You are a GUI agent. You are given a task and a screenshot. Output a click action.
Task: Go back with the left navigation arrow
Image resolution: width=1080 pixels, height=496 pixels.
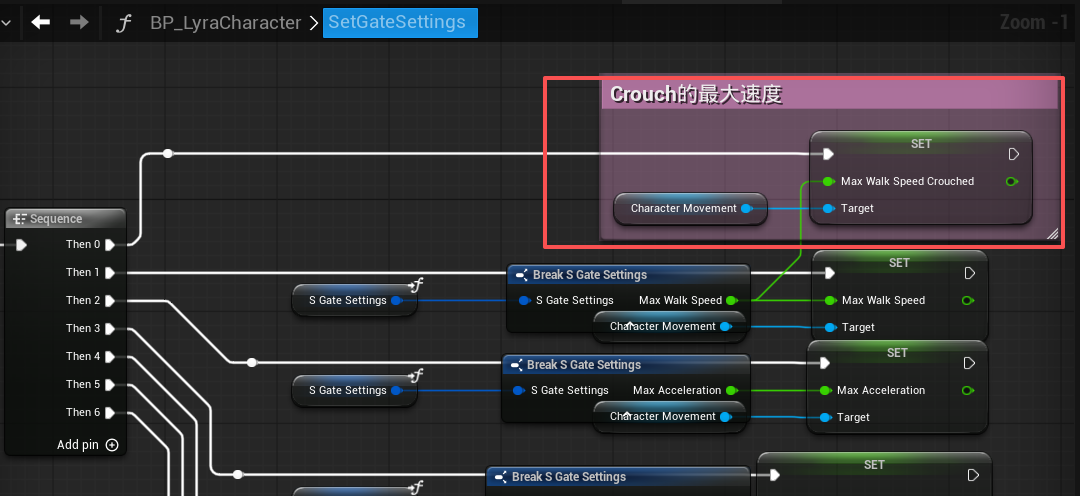[x=41, y=23]
